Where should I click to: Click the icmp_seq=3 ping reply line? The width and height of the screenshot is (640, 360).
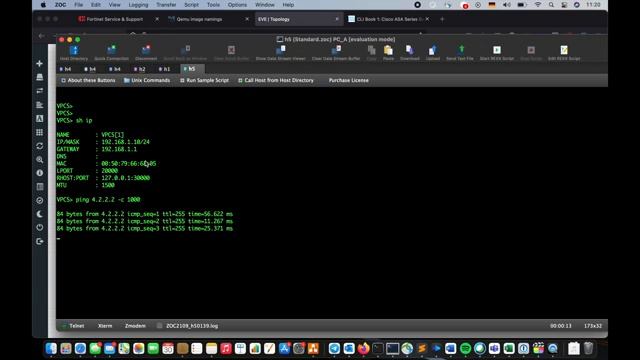pyautogui.click(x=145, y=229)
